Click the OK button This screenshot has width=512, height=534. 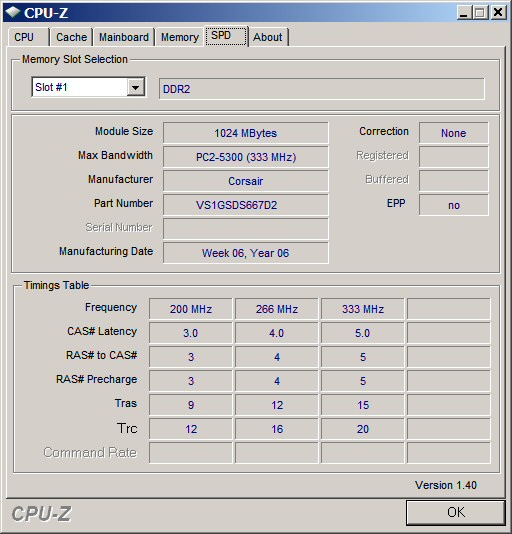pyautogui.click(x=455, y=512)
